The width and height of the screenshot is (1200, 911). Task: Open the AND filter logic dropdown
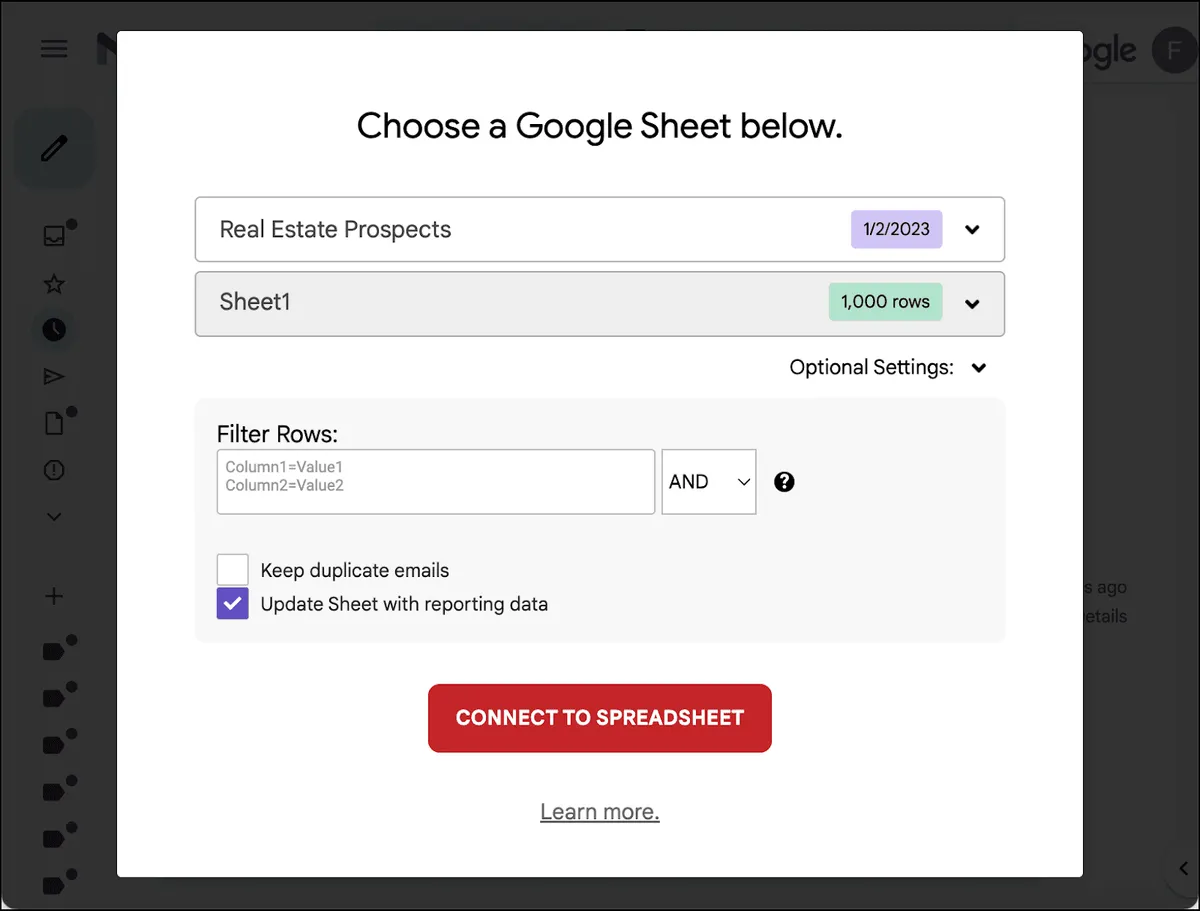coord(709,482)
